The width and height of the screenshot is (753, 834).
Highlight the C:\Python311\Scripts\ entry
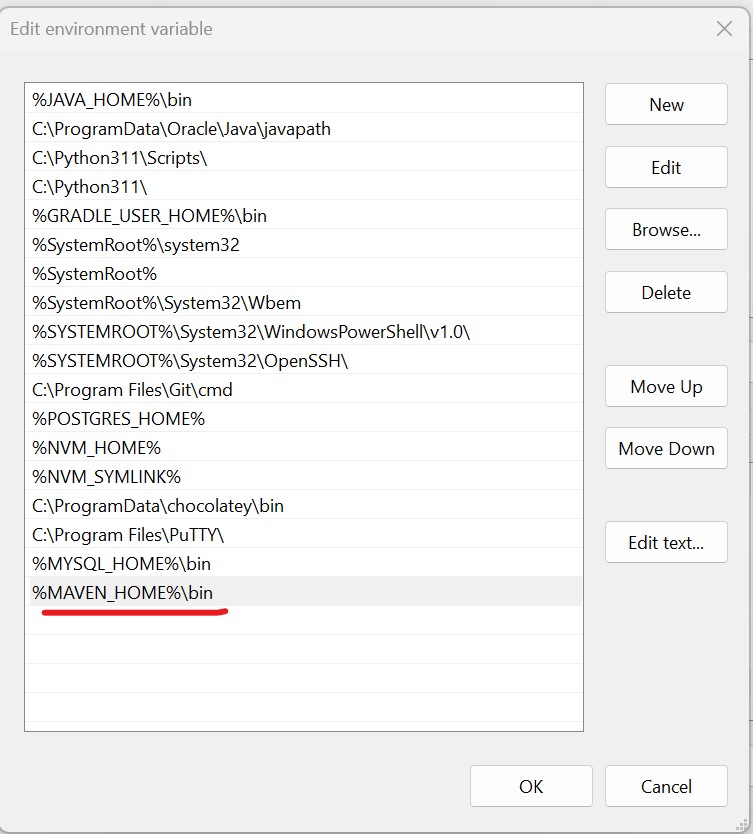(120, 158)
